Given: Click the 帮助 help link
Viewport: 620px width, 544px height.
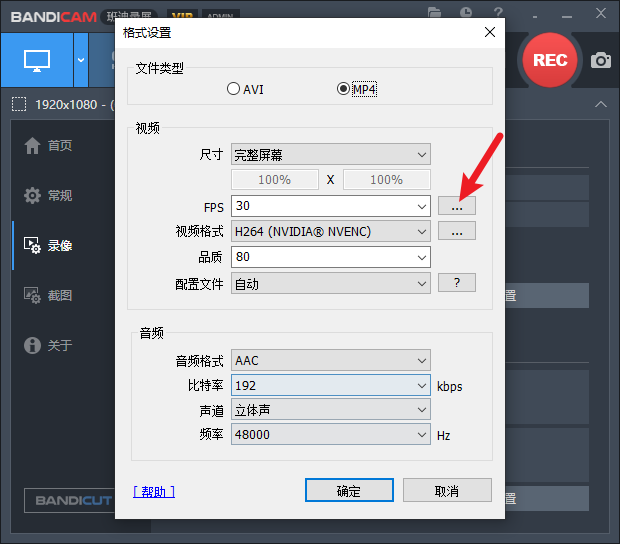Looking at the screenshot, I should 154,492.
